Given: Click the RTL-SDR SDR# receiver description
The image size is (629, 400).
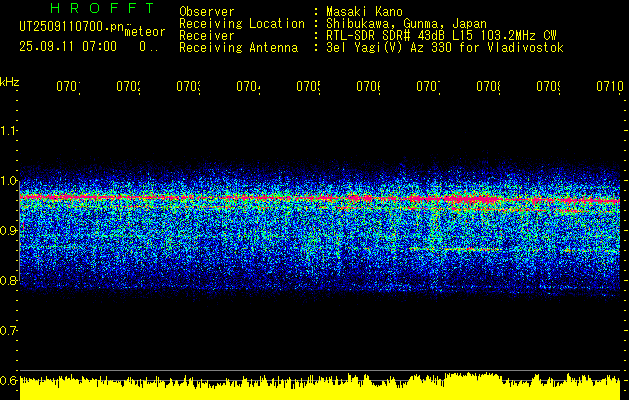Looking at the screenshot, I should coord(441,36).
